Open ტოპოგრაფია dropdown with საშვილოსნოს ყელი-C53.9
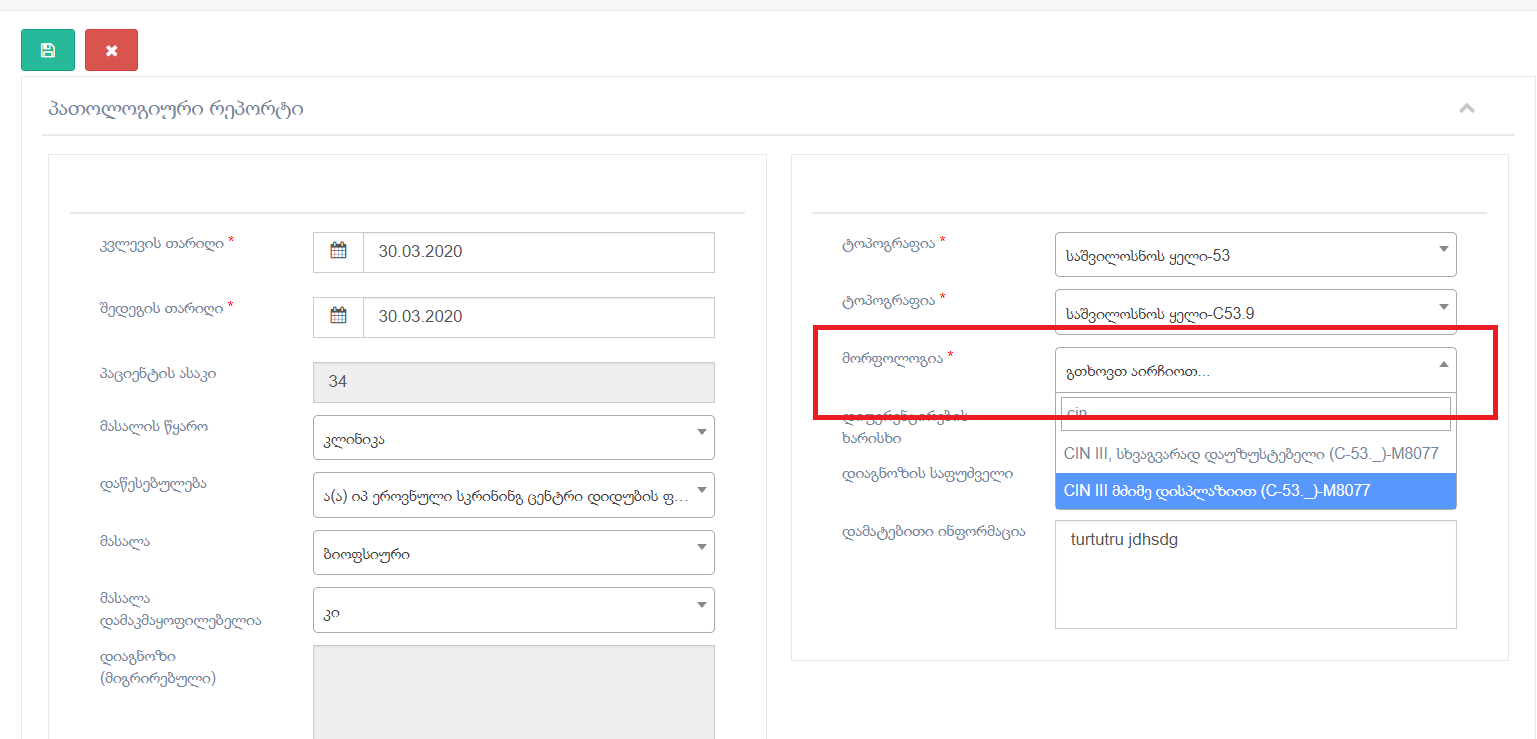Image resolution: width=1537 pixels, height=739 pixels. [x=1255, y=312]
